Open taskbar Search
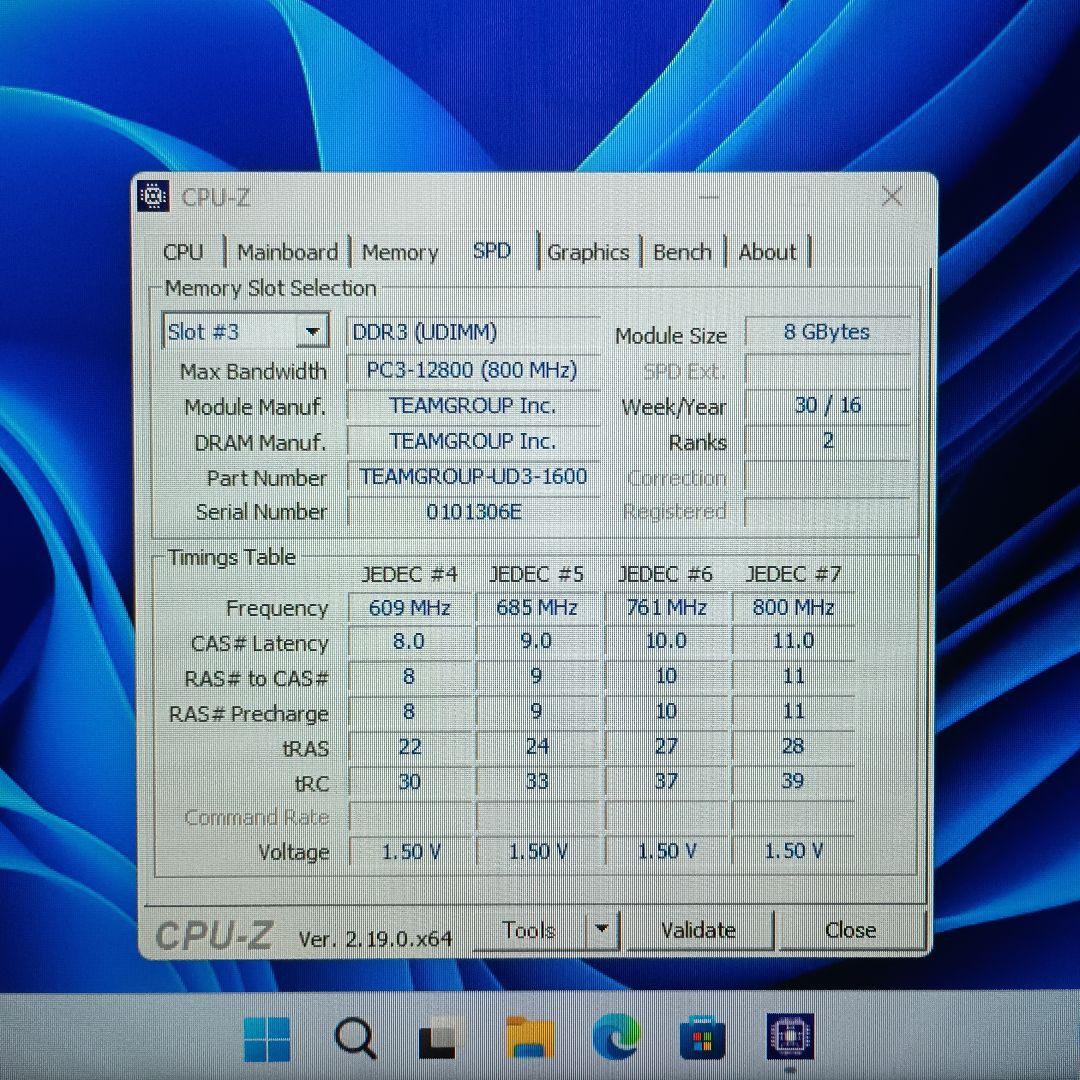The width and height of the screenshot is (1080, 1080). 355,1039
